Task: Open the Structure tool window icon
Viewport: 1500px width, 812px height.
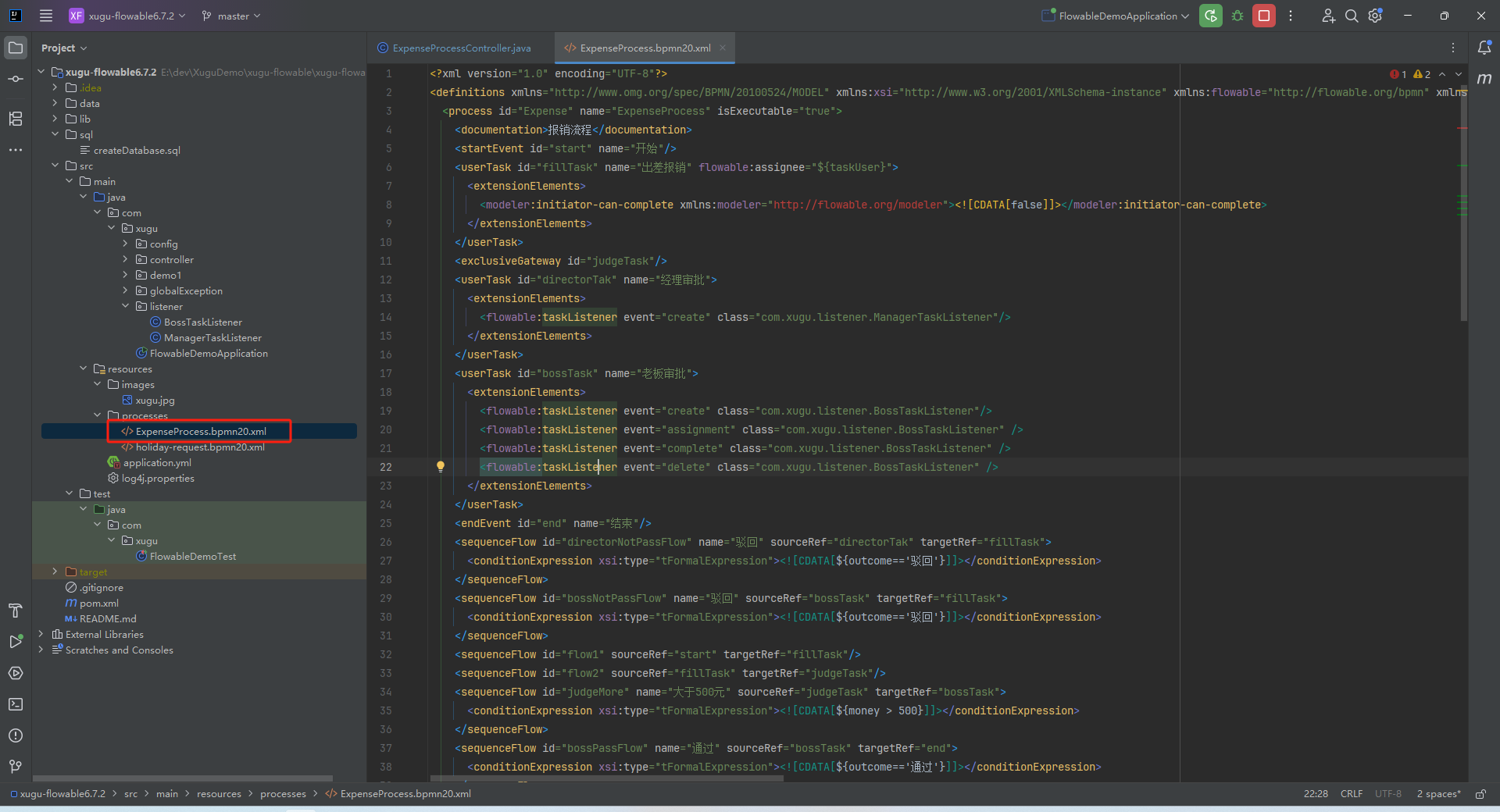Action: click(16, 119)
